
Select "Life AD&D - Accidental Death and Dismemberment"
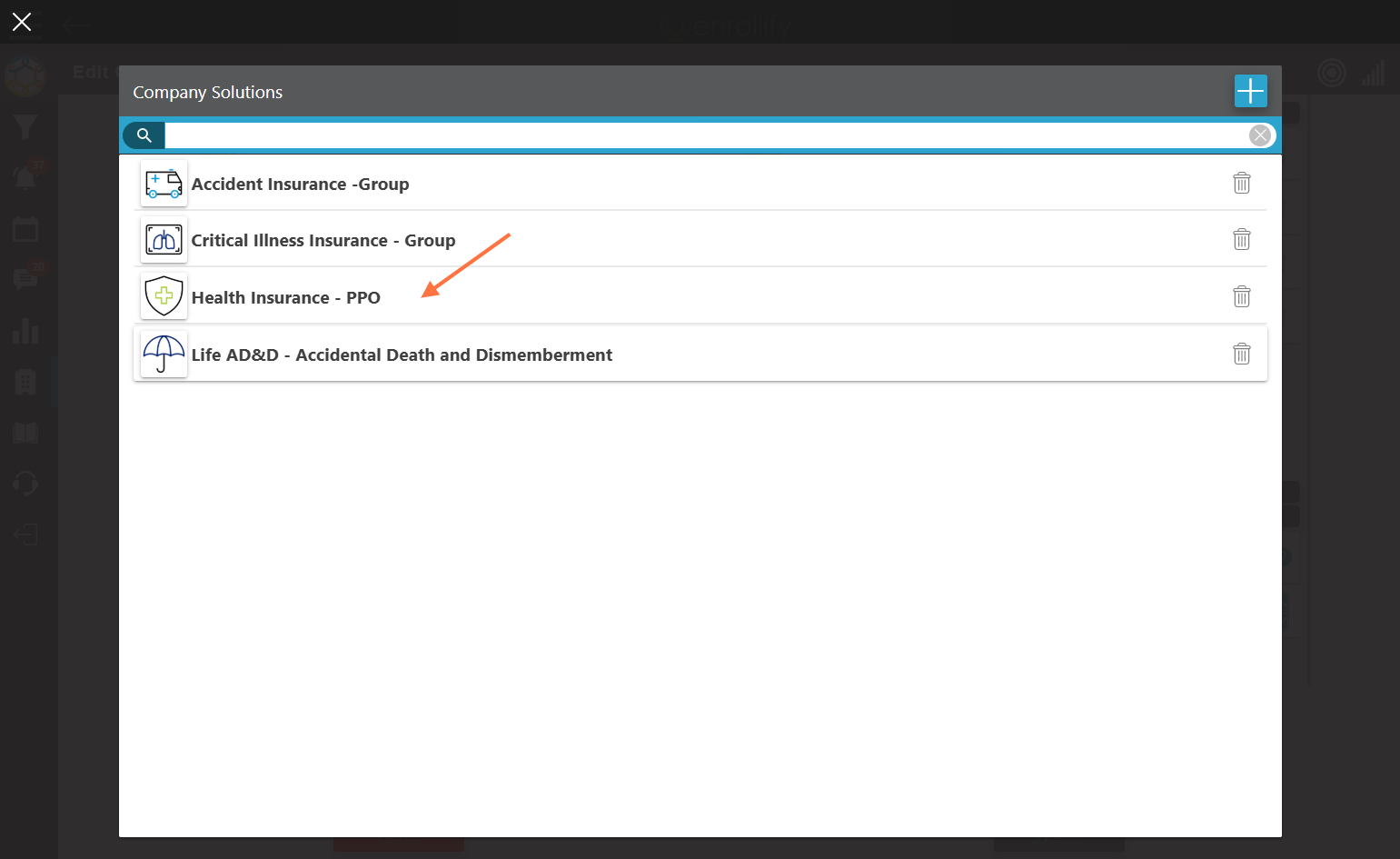[x=700, y=354]
